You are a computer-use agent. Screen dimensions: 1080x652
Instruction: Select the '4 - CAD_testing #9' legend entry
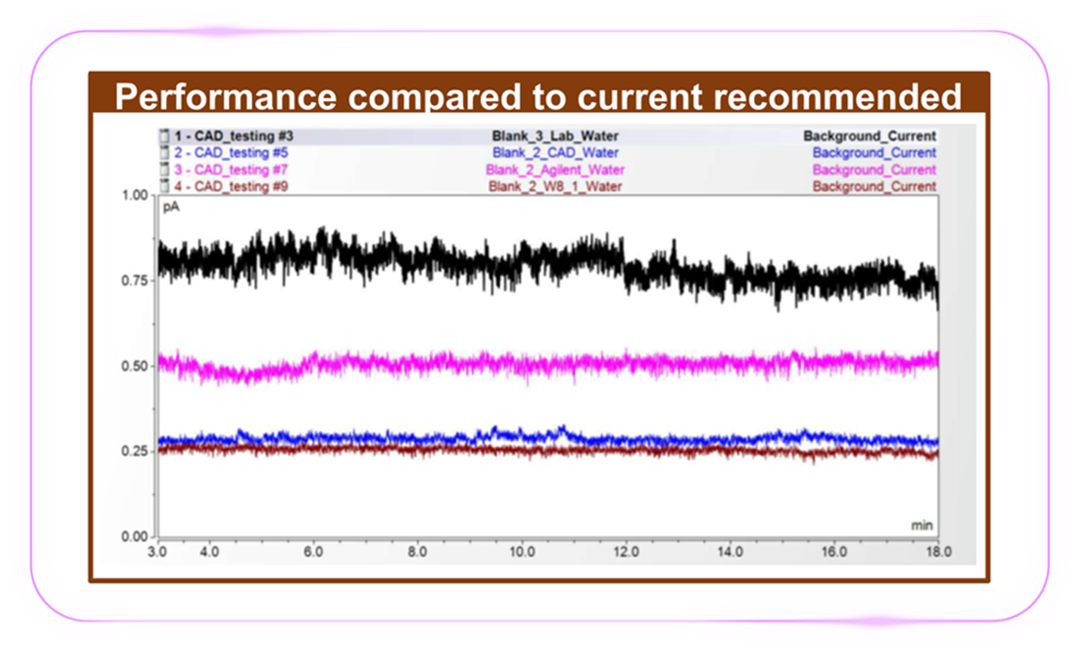click(234, 187)
